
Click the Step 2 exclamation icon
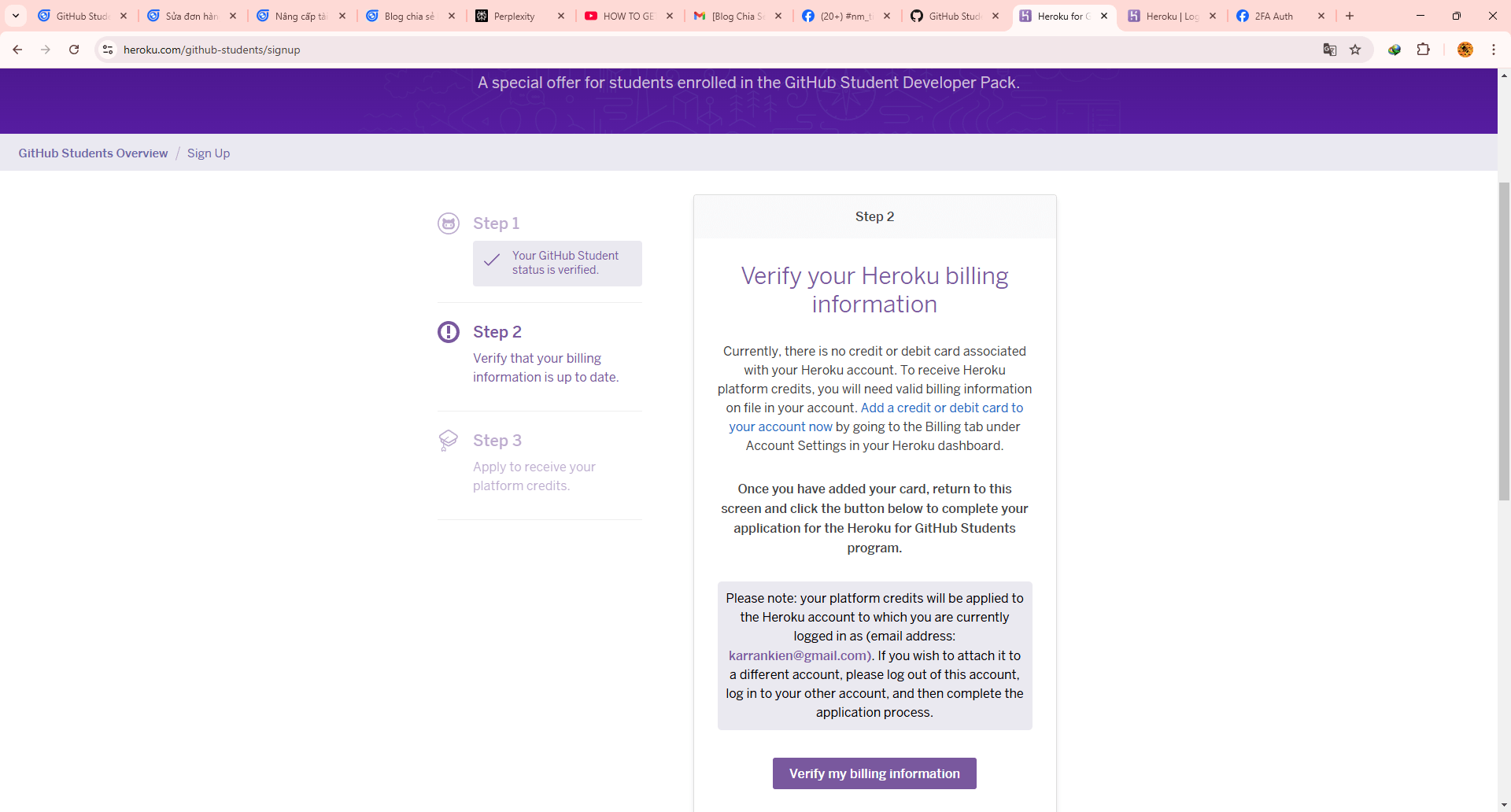[x=449, y=332]
